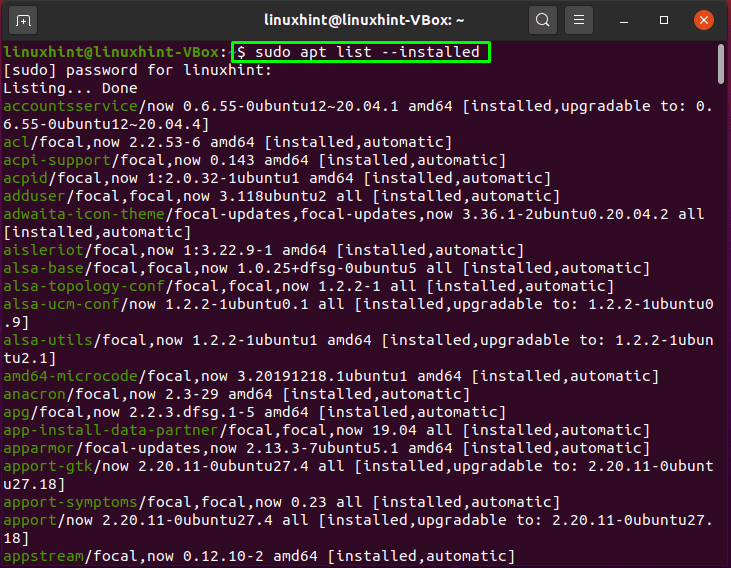Select the apg package name
This screenshot has height=568, width=731.
tap(16, 412)
